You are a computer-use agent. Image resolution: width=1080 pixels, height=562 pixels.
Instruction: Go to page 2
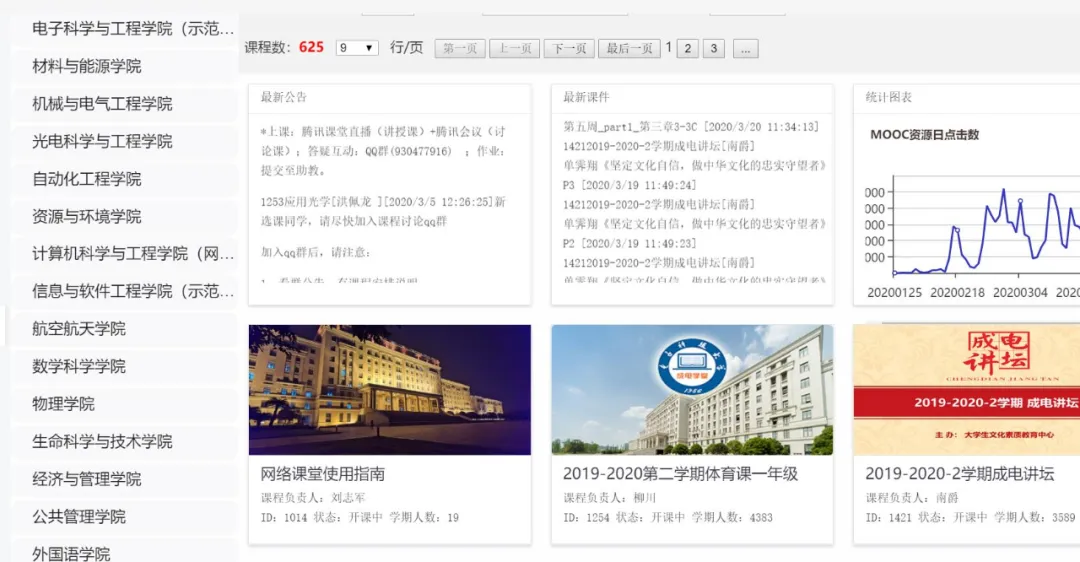(x=687, y=48)
